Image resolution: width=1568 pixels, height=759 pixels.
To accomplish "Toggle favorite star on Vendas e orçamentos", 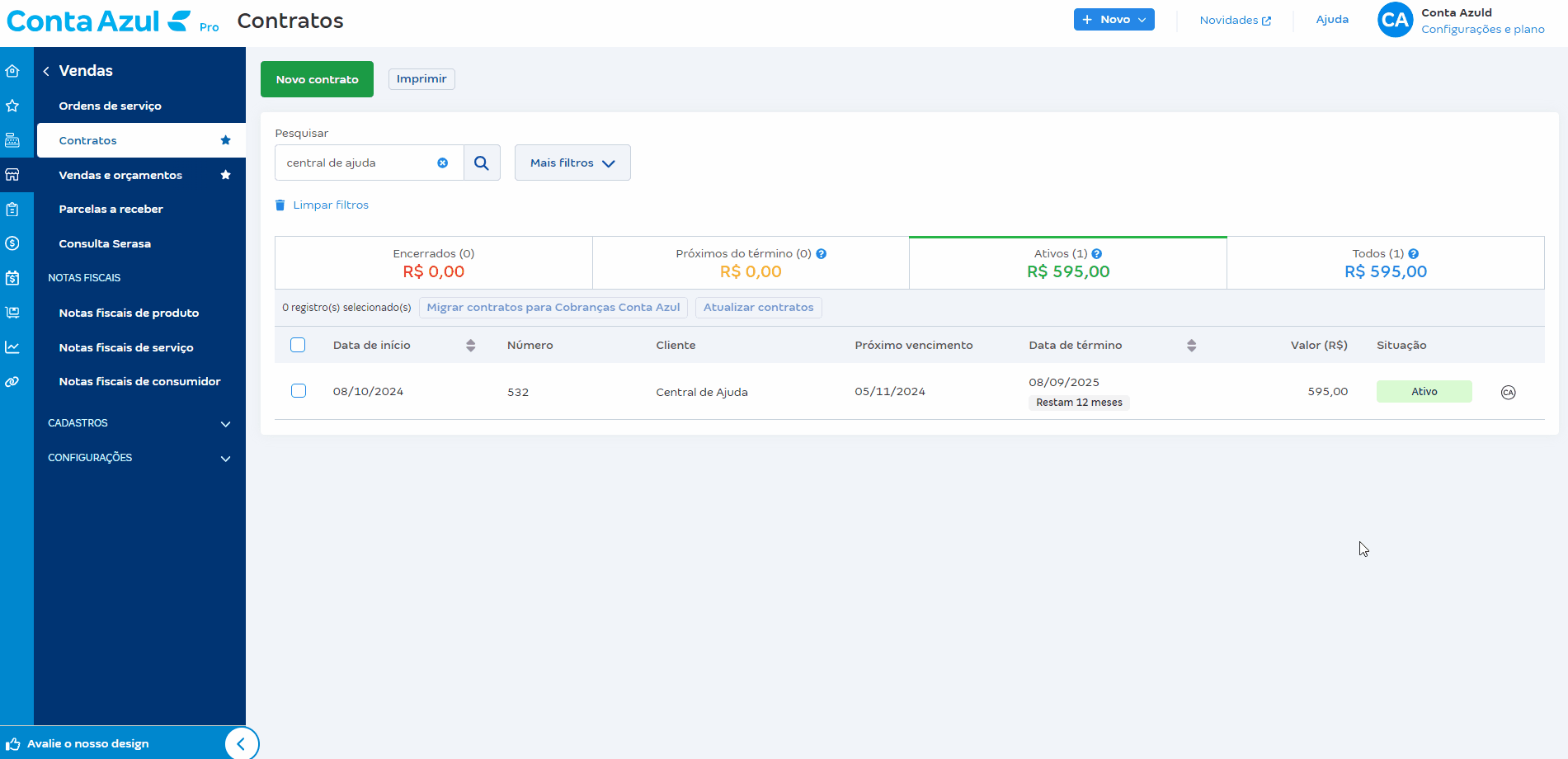I will [225, 175].
